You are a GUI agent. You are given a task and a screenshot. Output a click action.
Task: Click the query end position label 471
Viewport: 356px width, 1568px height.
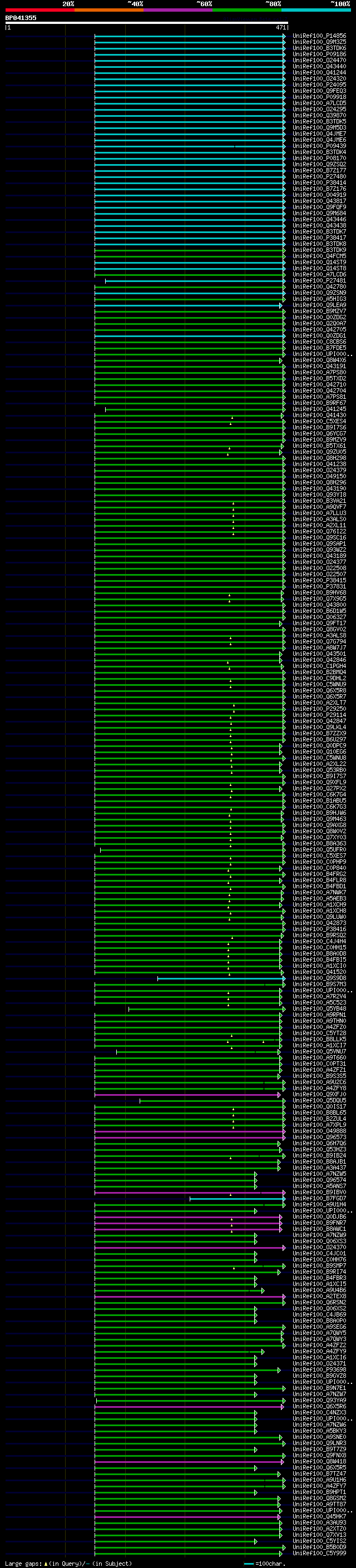click(x=280, y=27)
